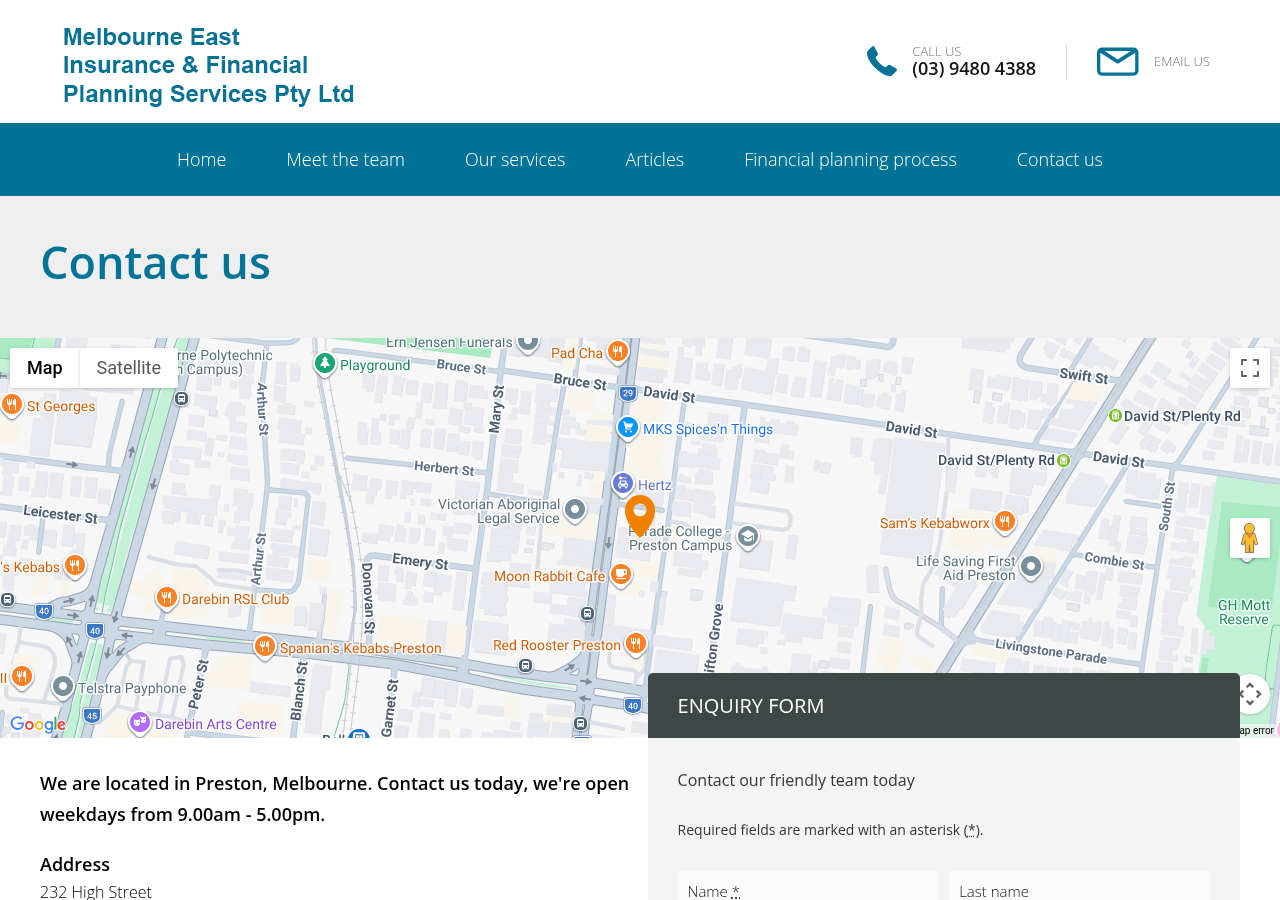Click Life Saving First Aid Preston marker
1280x900 pixels.
(1031, 567)
